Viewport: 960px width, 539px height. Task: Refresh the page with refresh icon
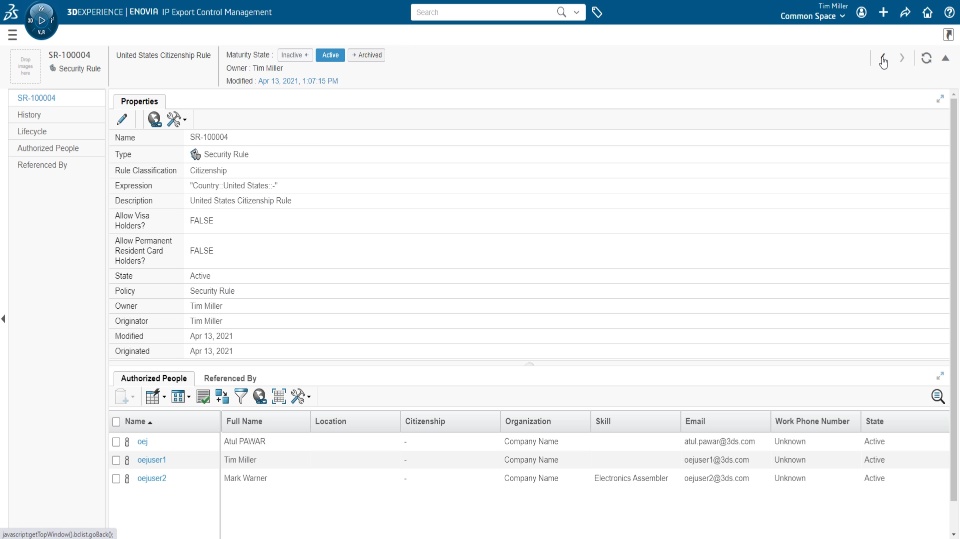click(926, 58)
